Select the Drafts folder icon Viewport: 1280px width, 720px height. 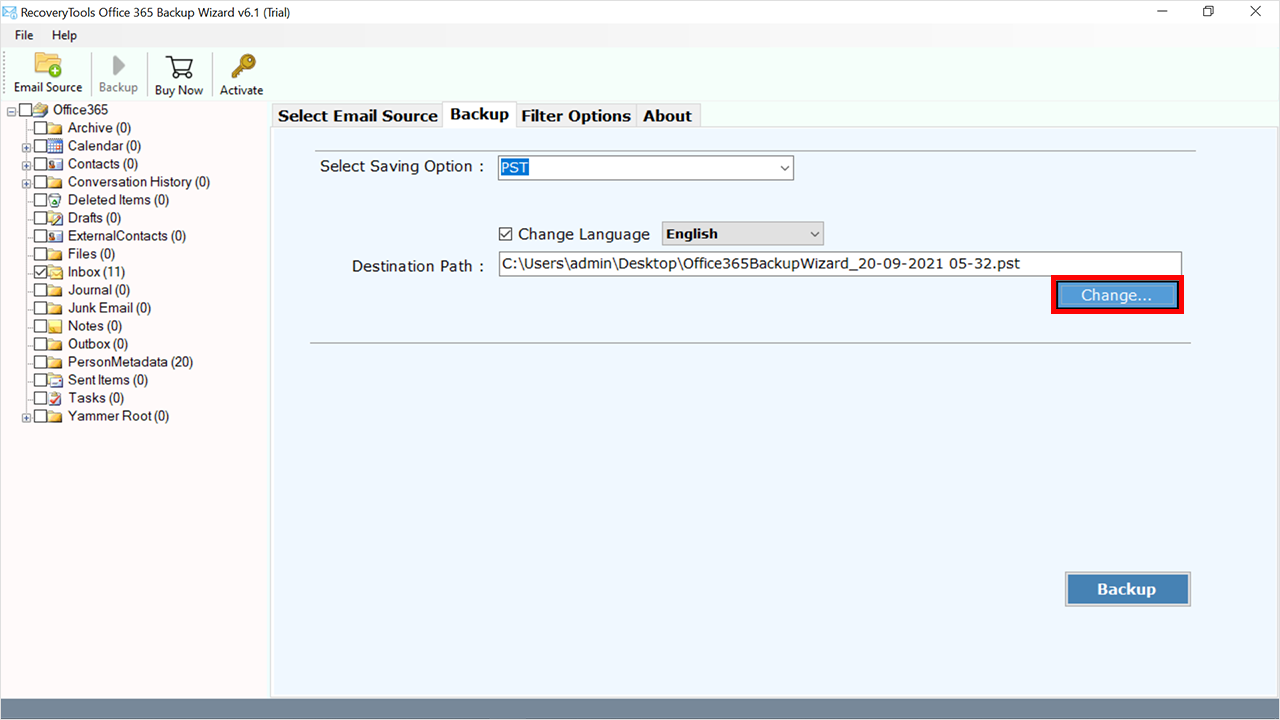[56, 218]
